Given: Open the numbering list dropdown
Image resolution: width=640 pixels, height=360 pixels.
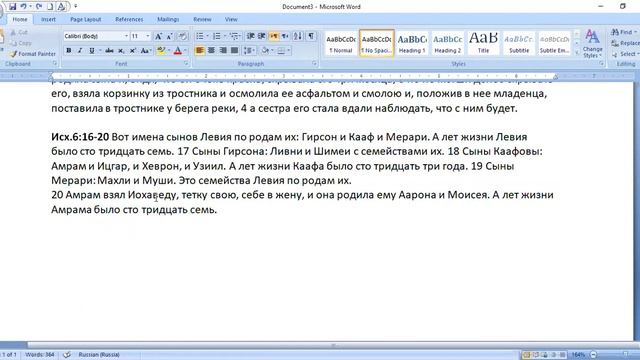Looking at the screenshot, I should point(225,36).
